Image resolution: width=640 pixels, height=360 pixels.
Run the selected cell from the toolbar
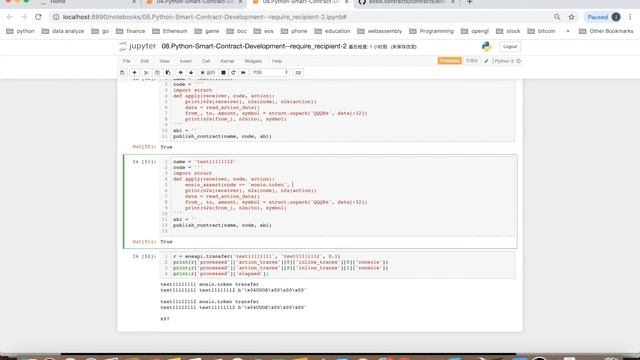coord(208,73)
